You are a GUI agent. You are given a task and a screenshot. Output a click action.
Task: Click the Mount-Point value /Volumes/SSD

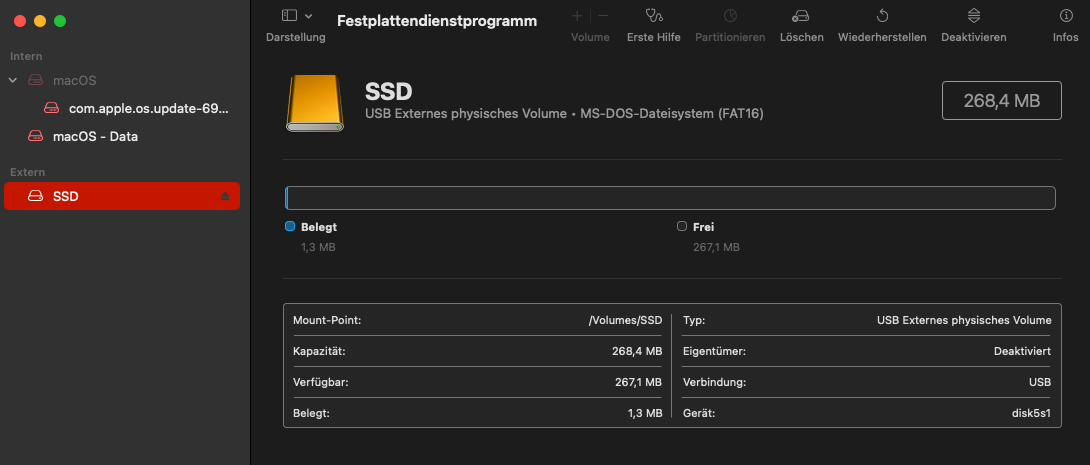tap(625, 320)
